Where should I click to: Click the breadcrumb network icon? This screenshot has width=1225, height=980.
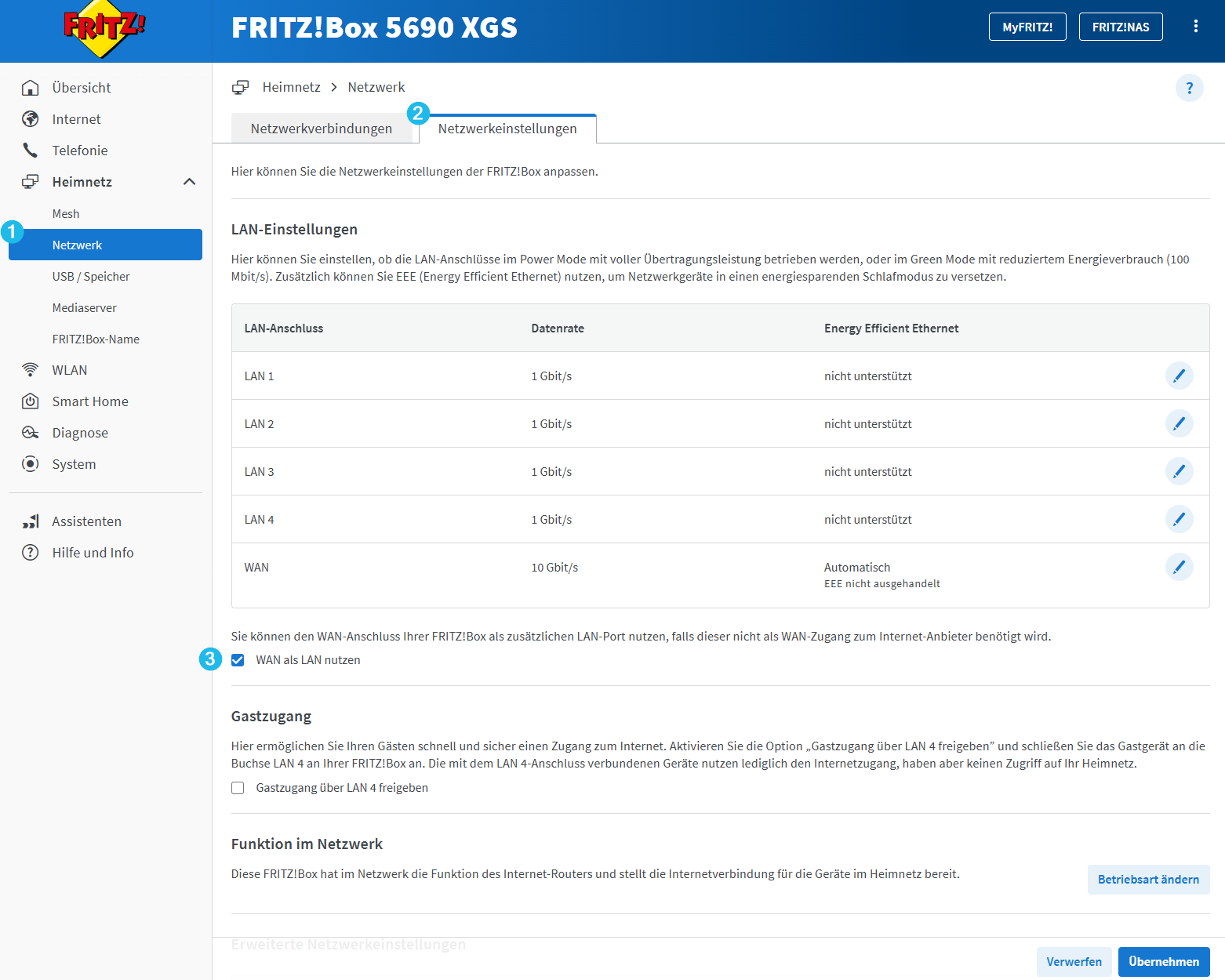tap(240, 87)
